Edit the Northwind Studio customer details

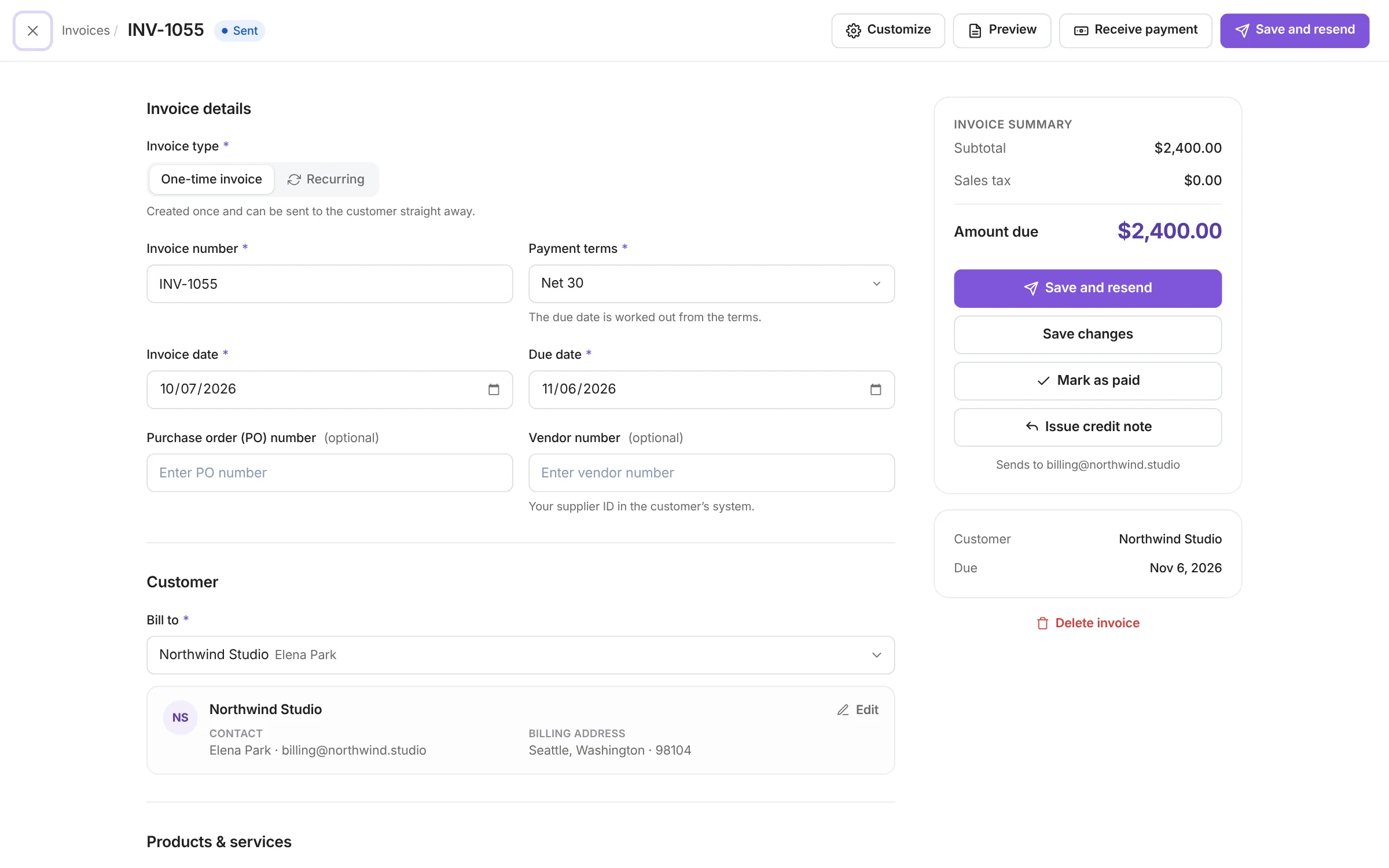pos(858,710)
